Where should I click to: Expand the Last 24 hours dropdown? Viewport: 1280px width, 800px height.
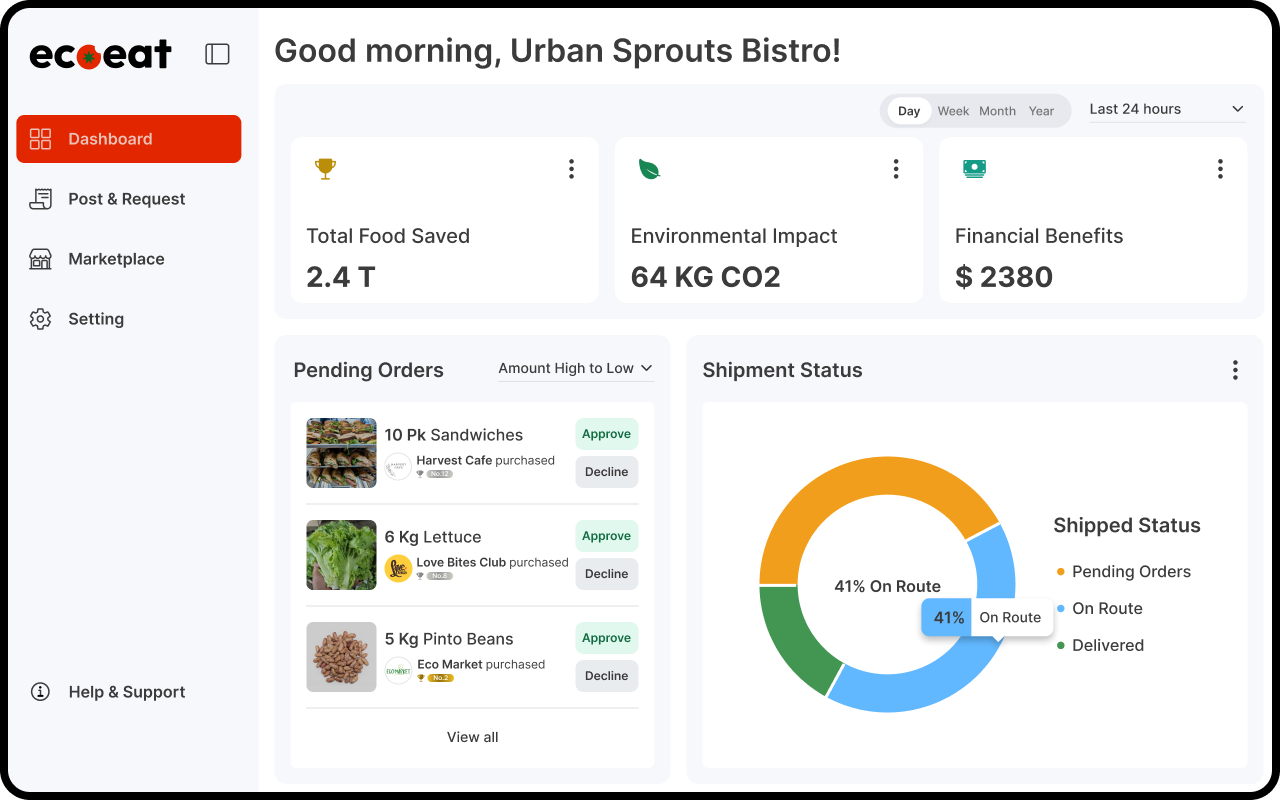pos(1166,109)
